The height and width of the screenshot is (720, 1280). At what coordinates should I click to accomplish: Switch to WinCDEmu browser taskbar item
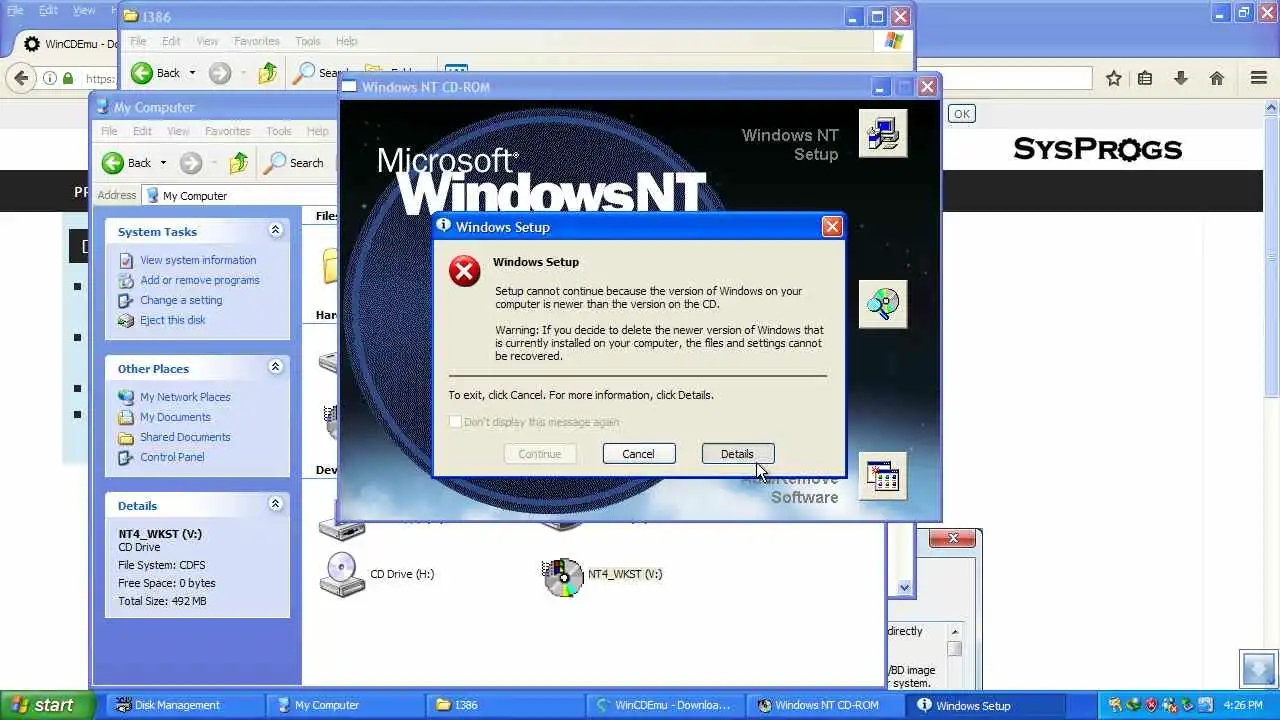click(663, 705)
